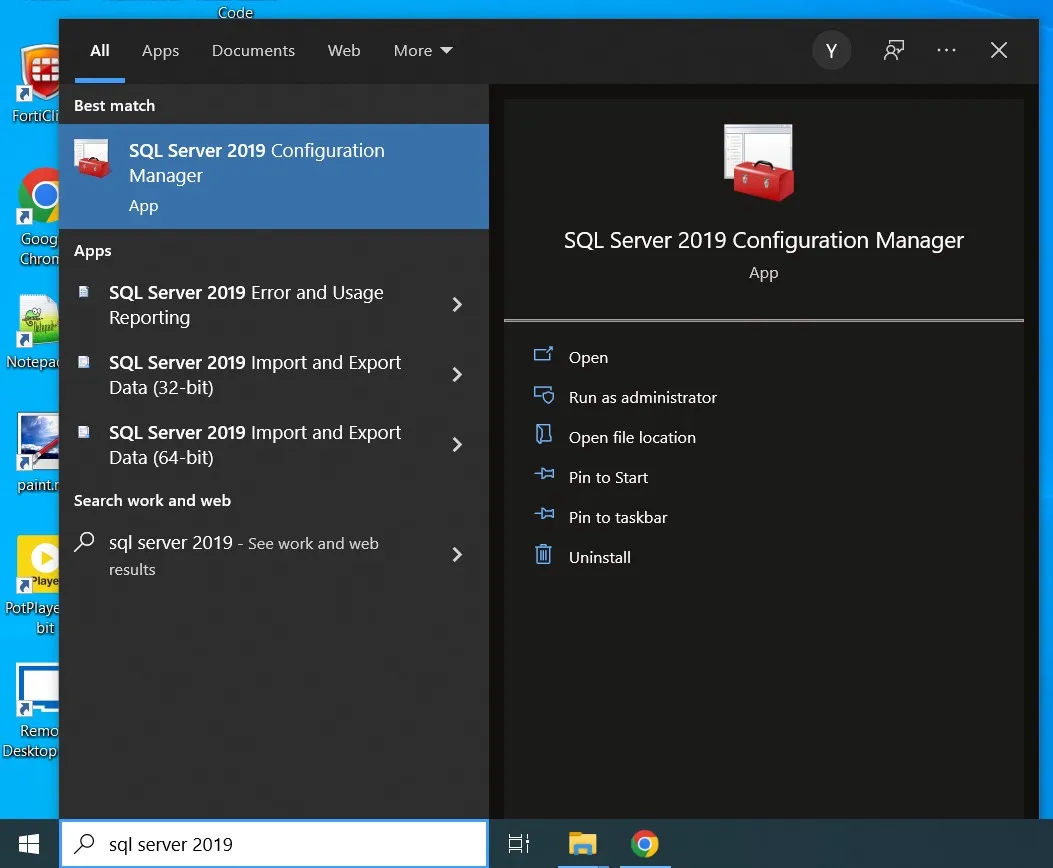The height and width of the screenshot is (868, 1053).
Task: Select the Notepad++ desktop shortcut
Action: tap(32, 332)
